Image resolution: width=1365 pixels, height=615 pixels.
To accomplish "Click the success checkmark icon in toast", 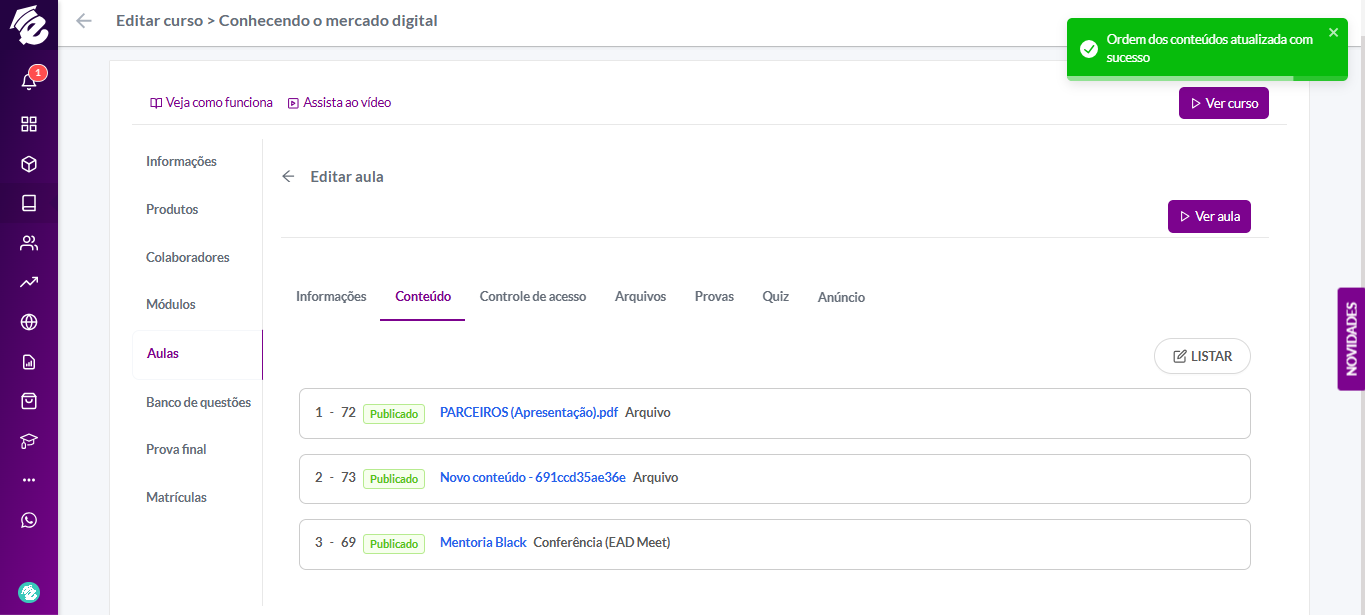I will [1089, 49].
